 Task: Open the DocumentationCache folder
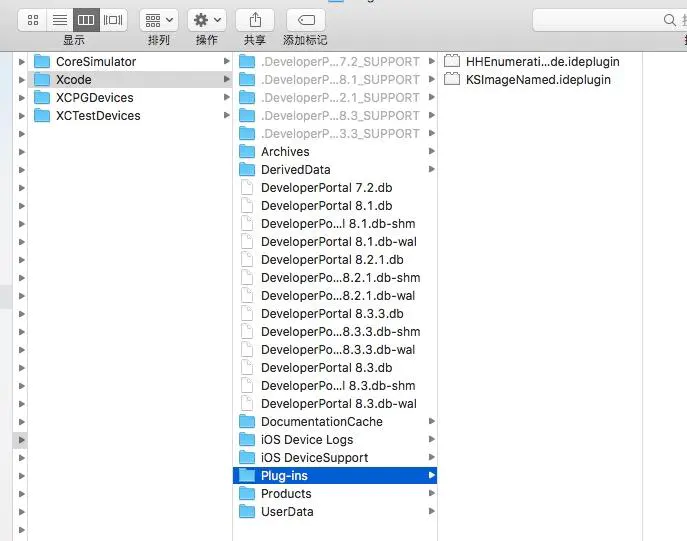point(335,421)
